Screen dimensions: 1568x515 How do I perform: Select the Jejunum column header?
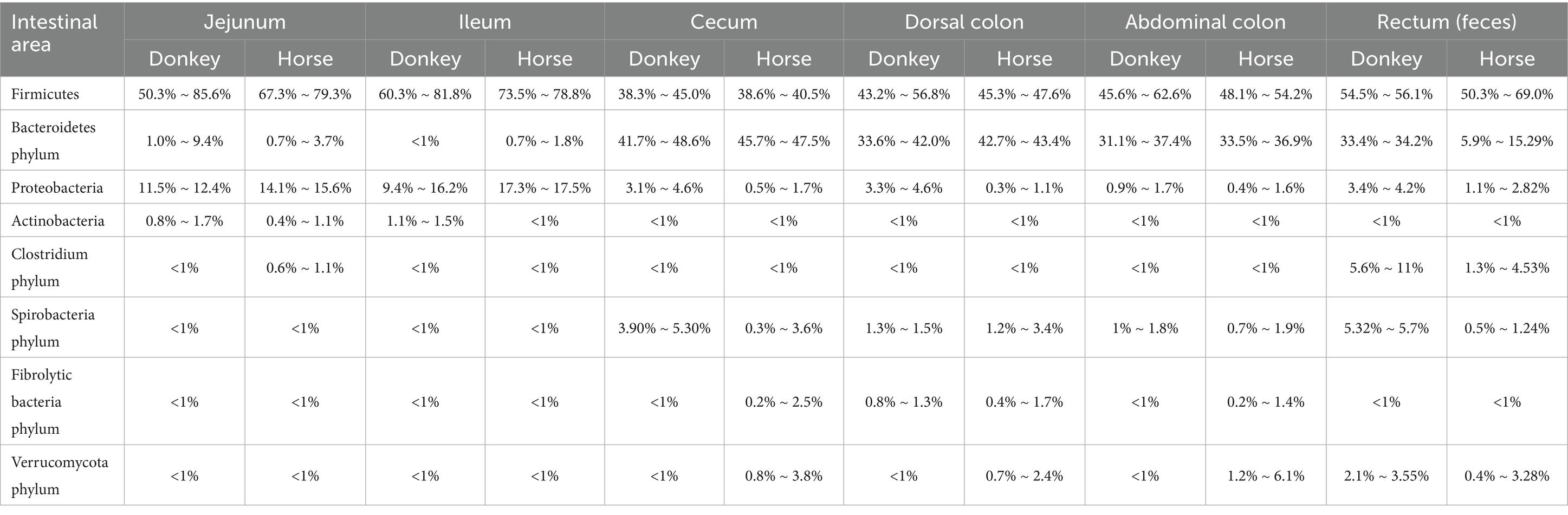tap(245, 22)
